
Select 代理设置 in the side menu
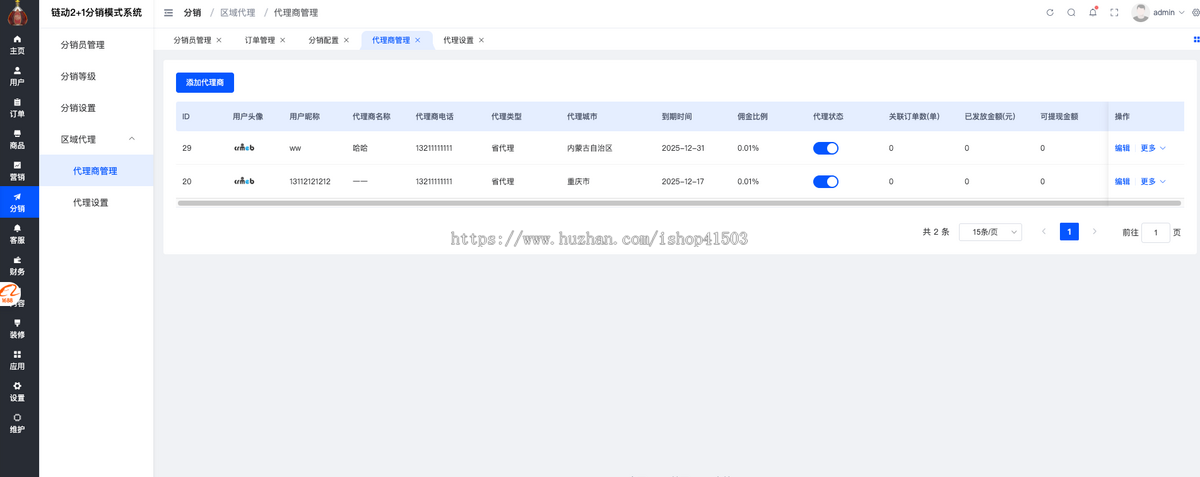pos(97,202)
